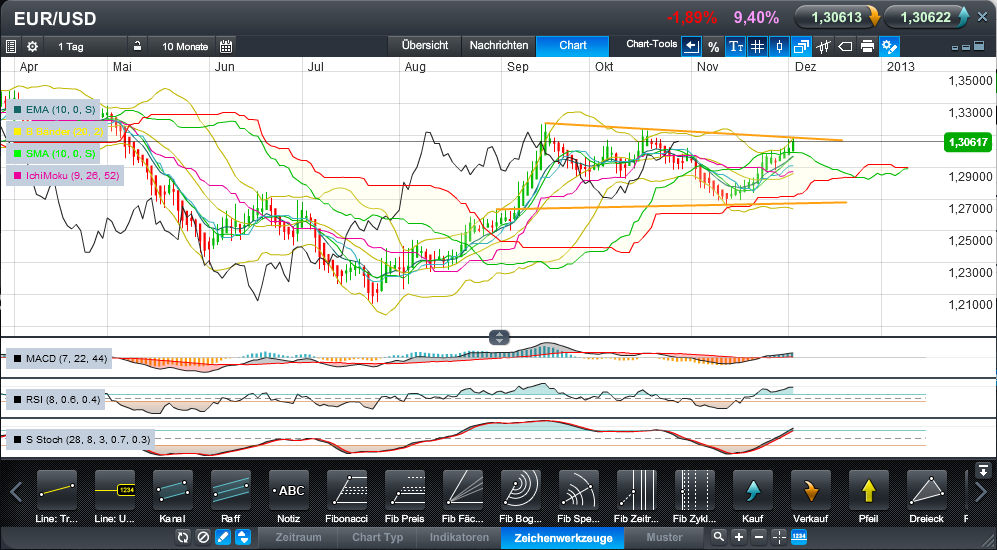Collapse the tools panel download arrow

tap(982, 471)
